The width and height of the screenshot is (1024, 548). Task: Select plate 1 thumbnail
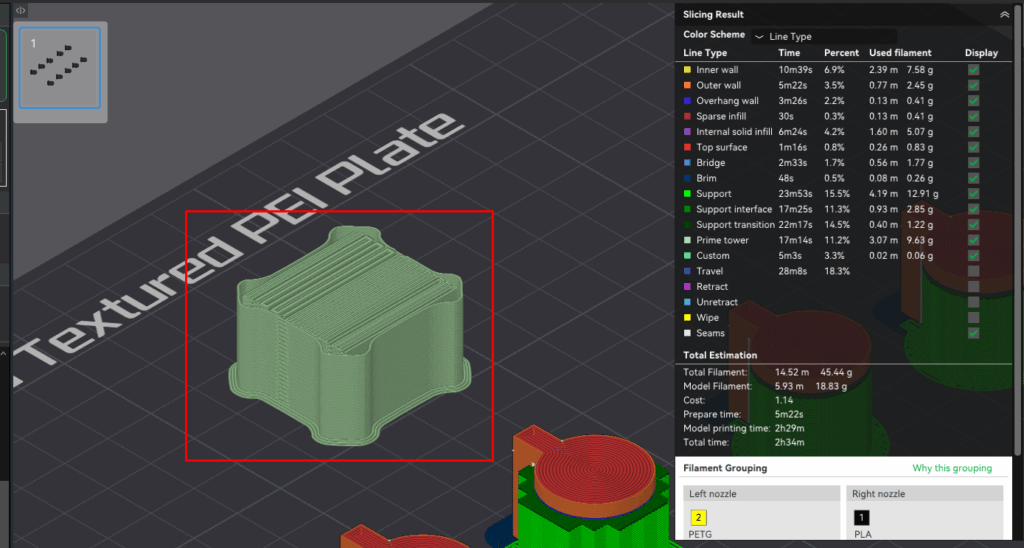60,67
